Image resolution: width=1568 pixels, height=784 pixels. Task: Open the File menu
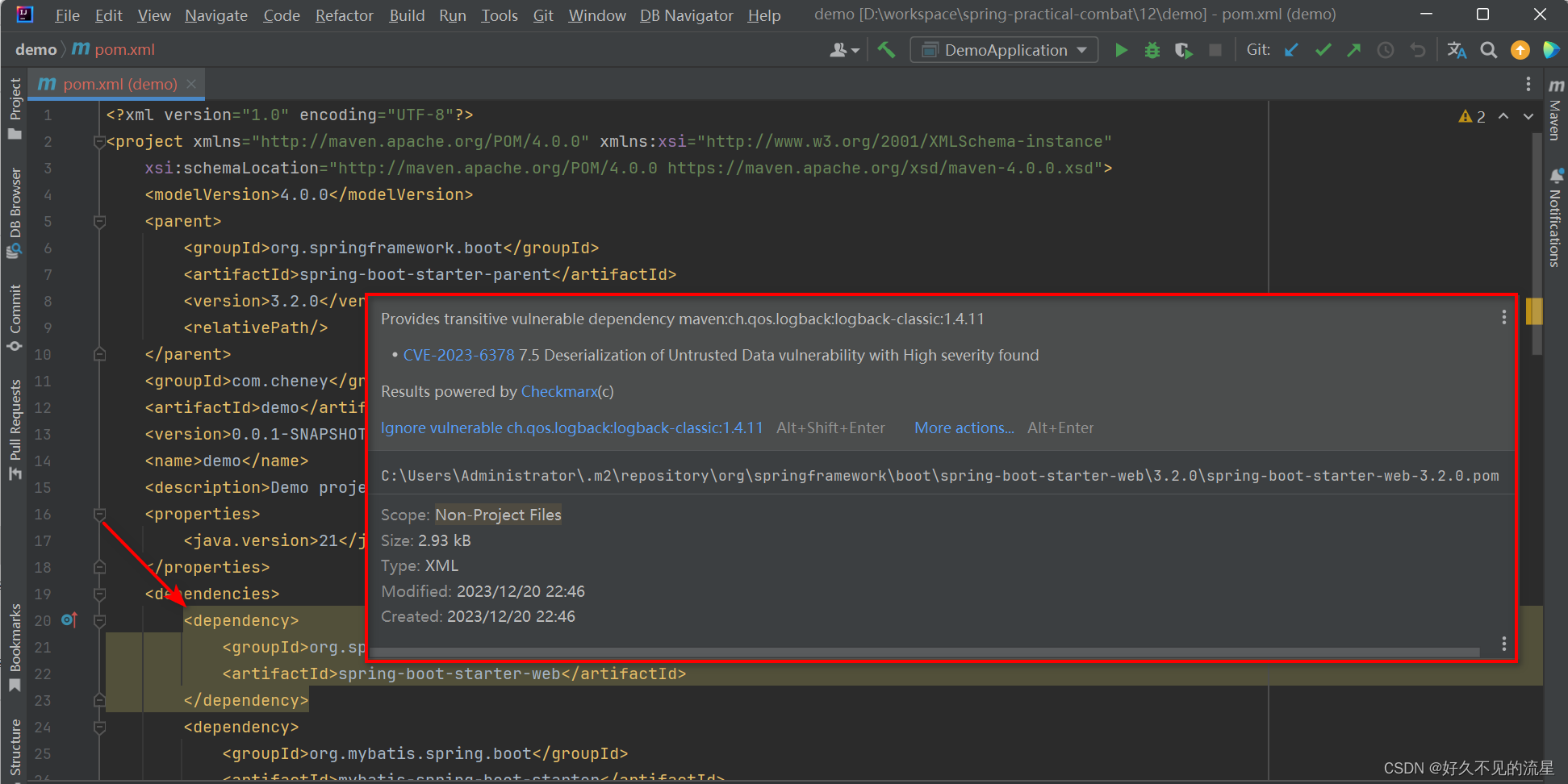[67, 15]
